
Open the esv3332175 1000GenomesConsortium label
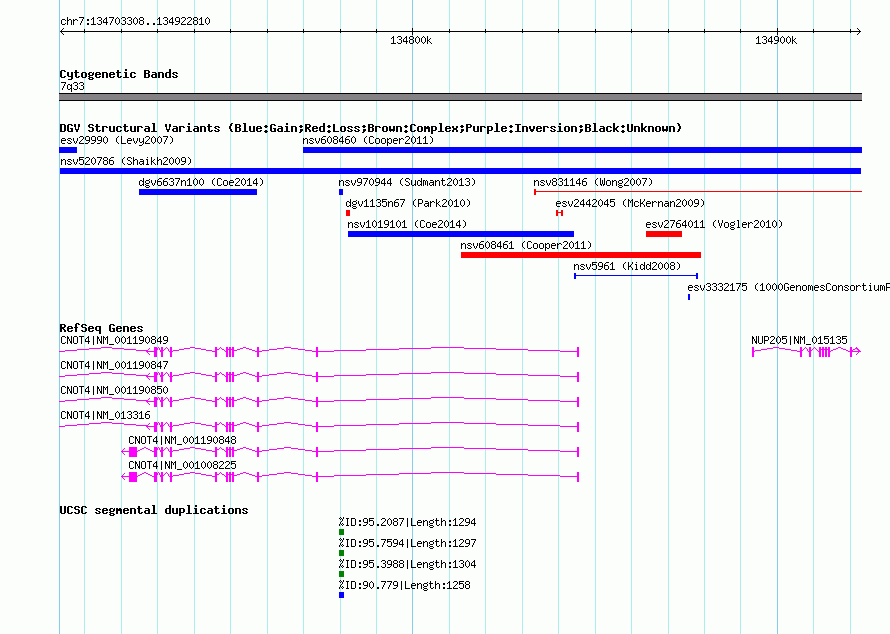point(788,287)
